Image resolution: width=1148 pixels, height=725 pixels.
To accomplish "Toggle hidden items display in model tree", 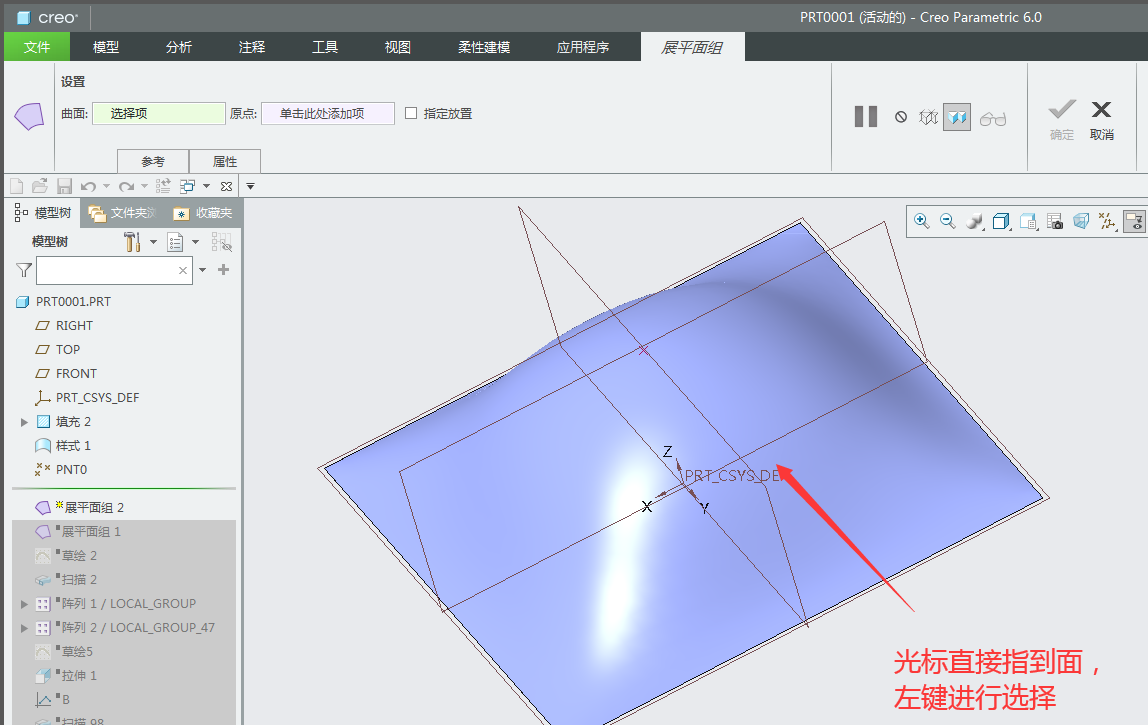I will pos(222,242).
